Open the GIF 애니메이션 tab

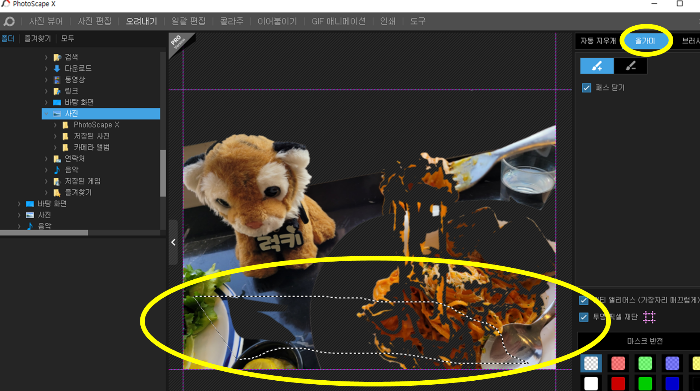[338, 21]
